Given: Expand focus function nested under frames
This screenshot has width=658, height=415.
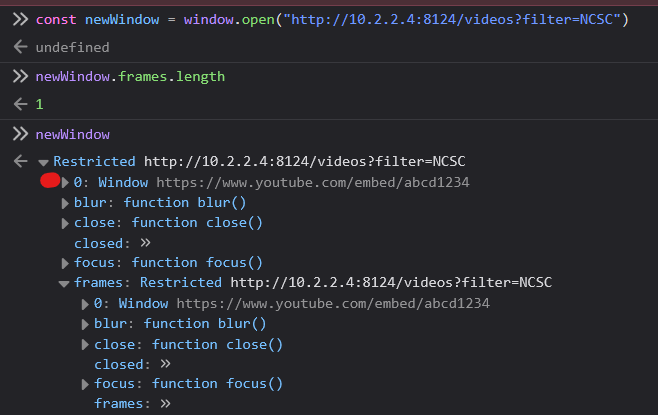Looking at the screenshot, I should pos(86,384).
